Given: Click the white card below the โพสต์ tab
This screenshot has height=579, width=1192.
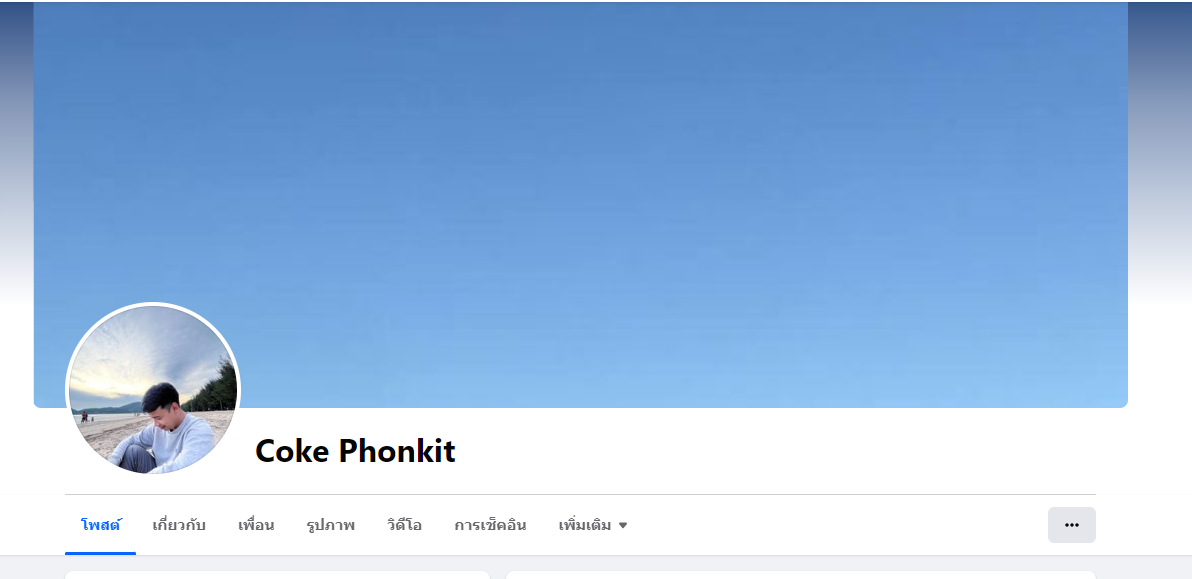Looking at the screenshot, I should (277, 575).
